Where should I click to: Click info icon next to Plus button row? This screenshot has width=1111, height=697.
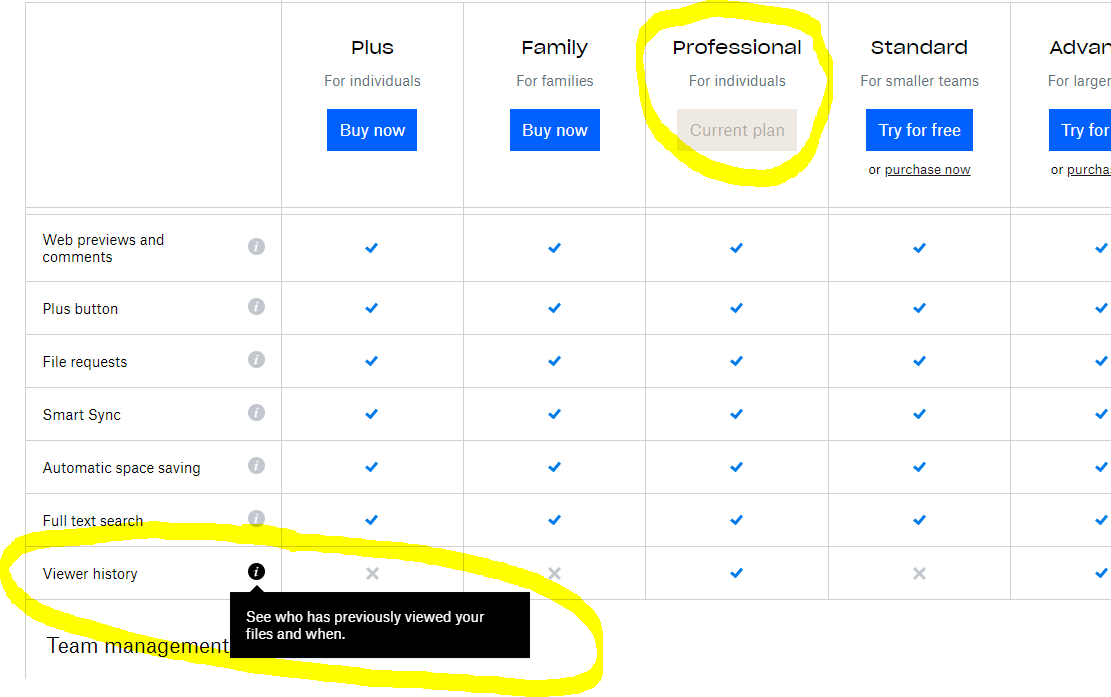click(x=256, y=307)
